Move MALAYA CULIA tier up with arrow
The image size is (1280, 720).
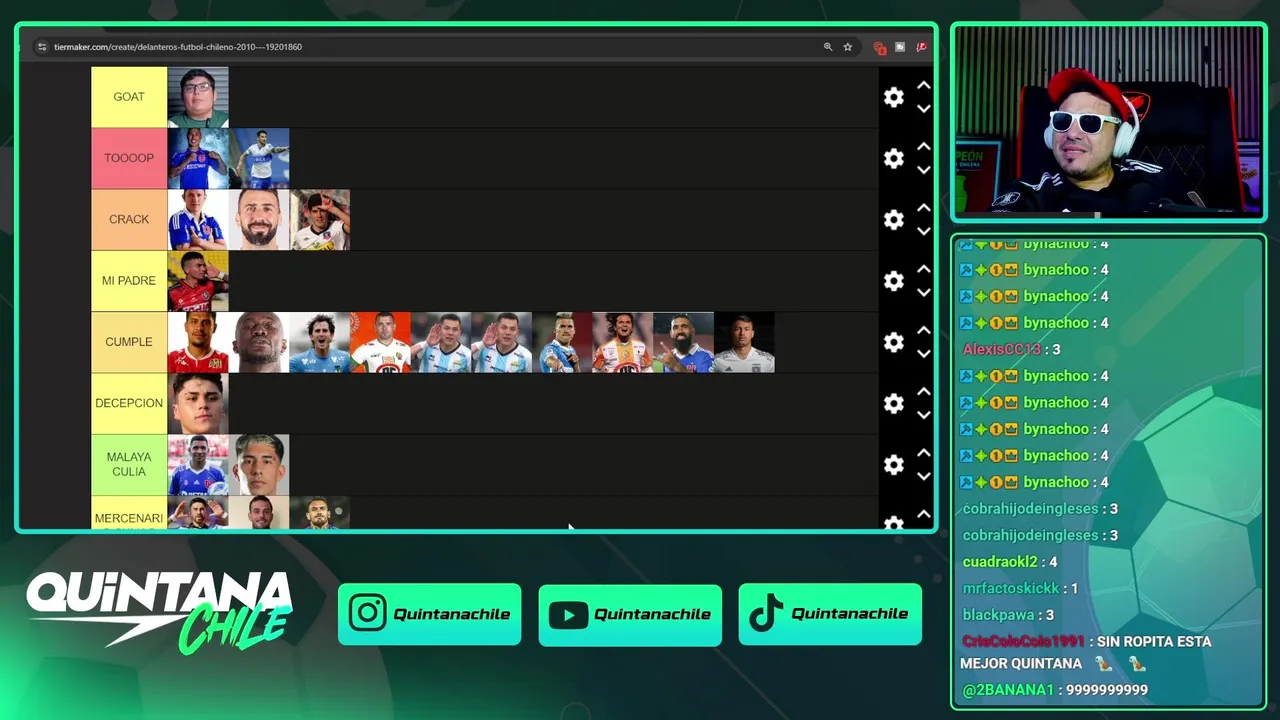pos(924,453)
